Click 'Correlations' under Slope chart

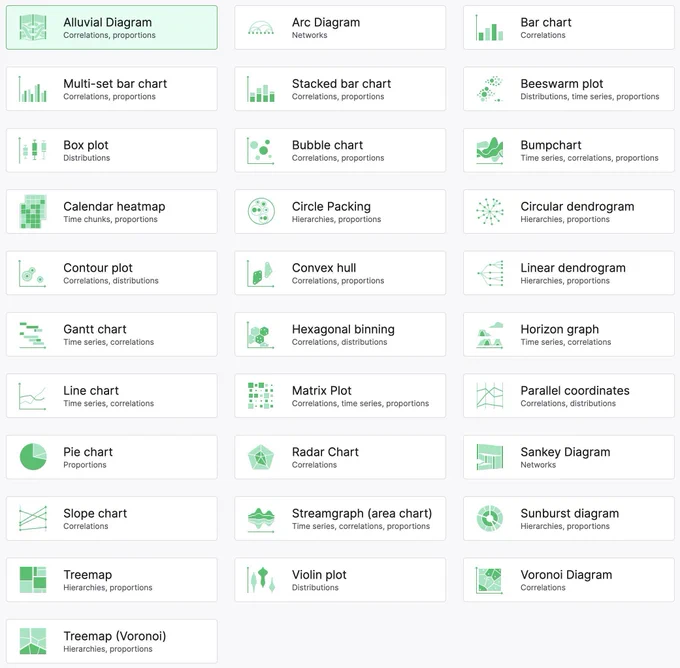(x=85, y=526)
